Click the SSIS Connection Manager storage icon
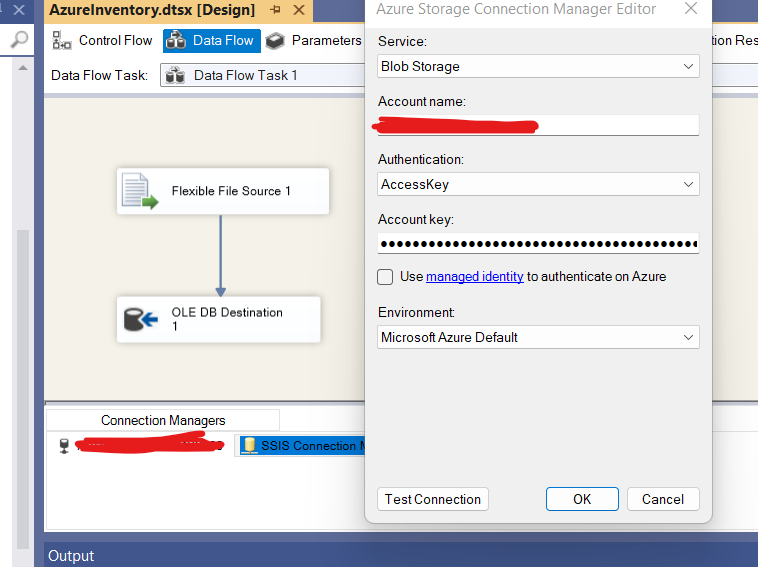758x567 pixels. tap(249, 445)
